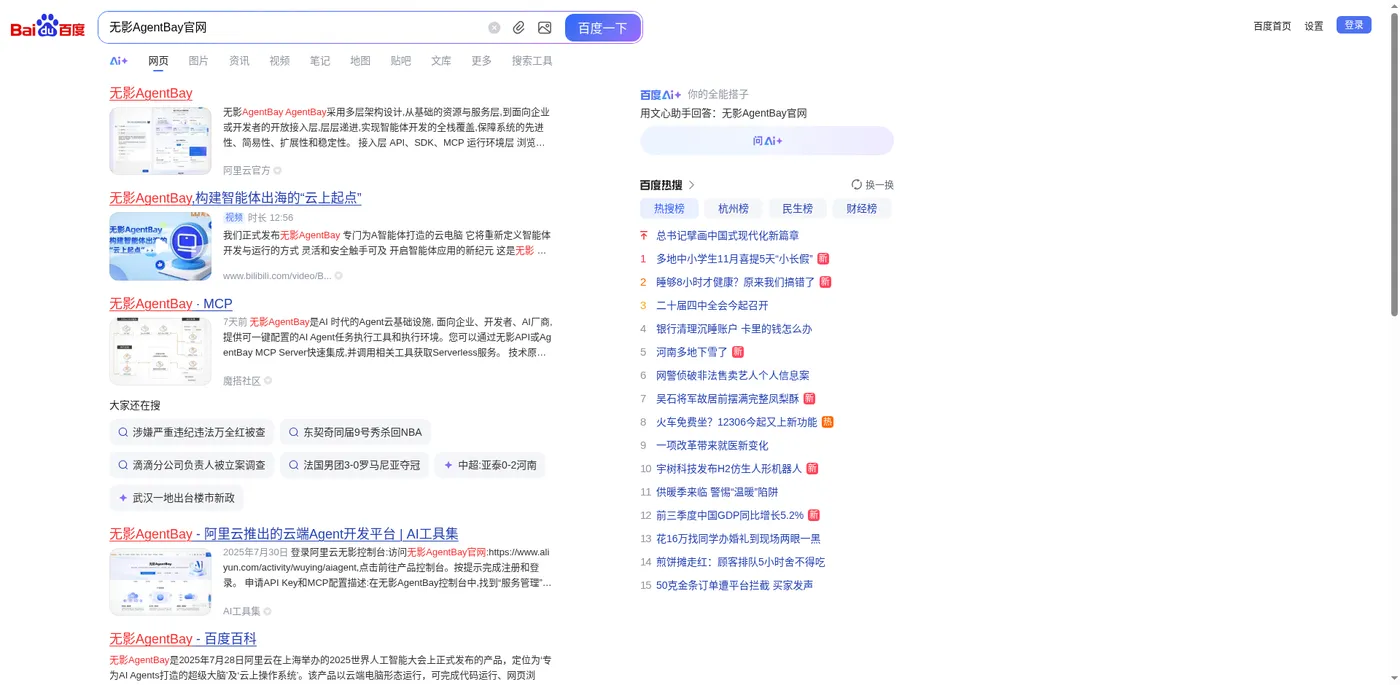Image resolution: width=1400 pixels, height=685 pixels.
Task: Click 百度一下 search button
Action: 602,28
